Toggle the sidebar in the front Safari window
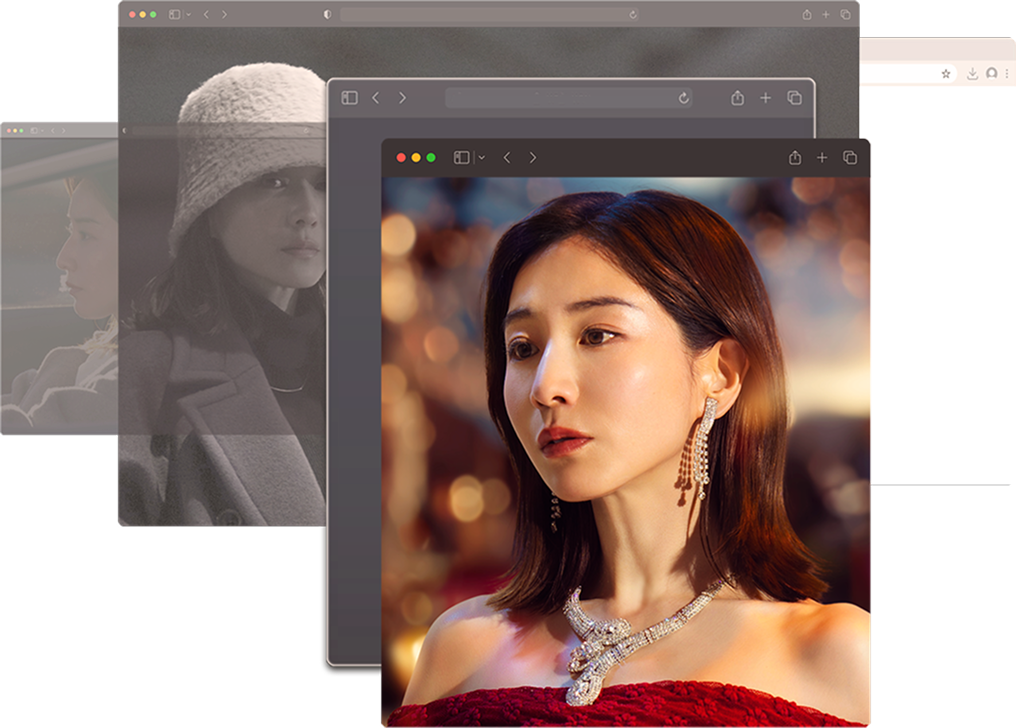Viewport: 1016px width, 728px height. (461, 157)
